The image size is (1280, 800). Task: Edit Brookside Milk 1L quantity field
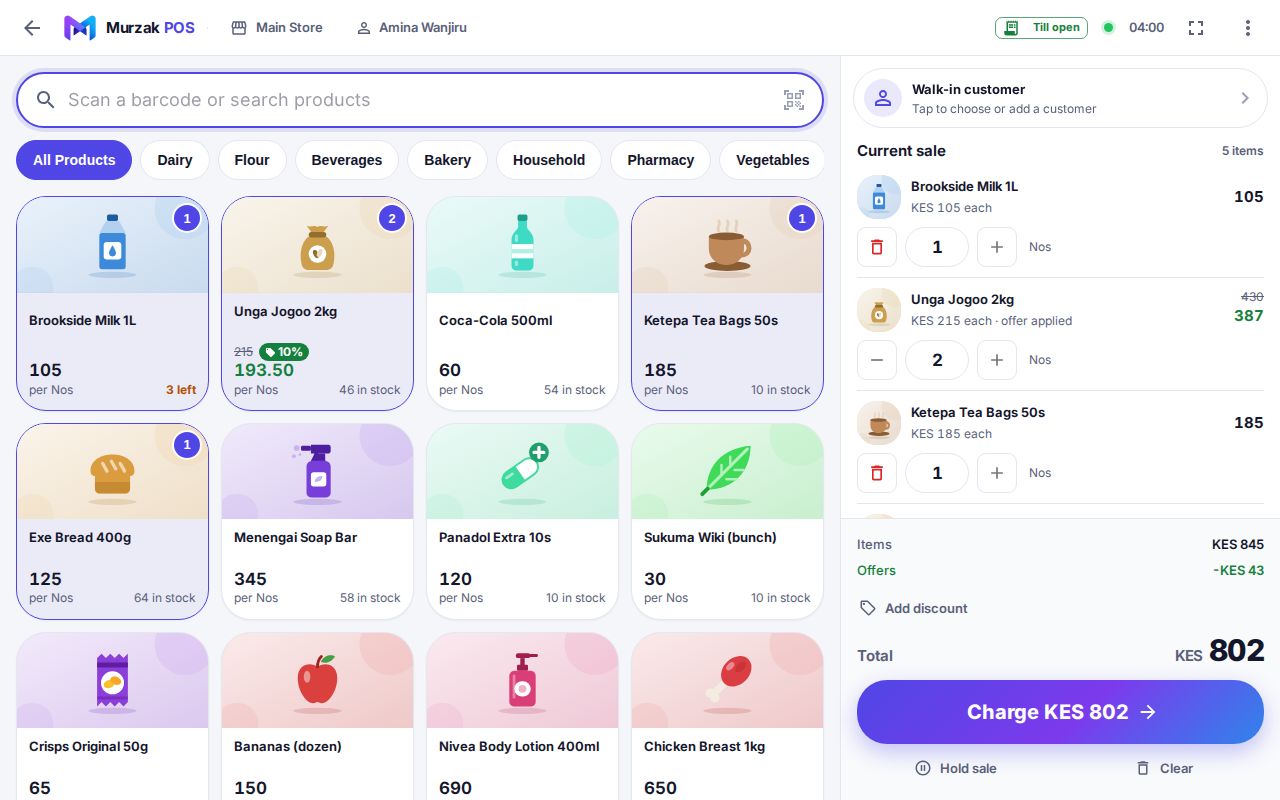coord(937,247)
